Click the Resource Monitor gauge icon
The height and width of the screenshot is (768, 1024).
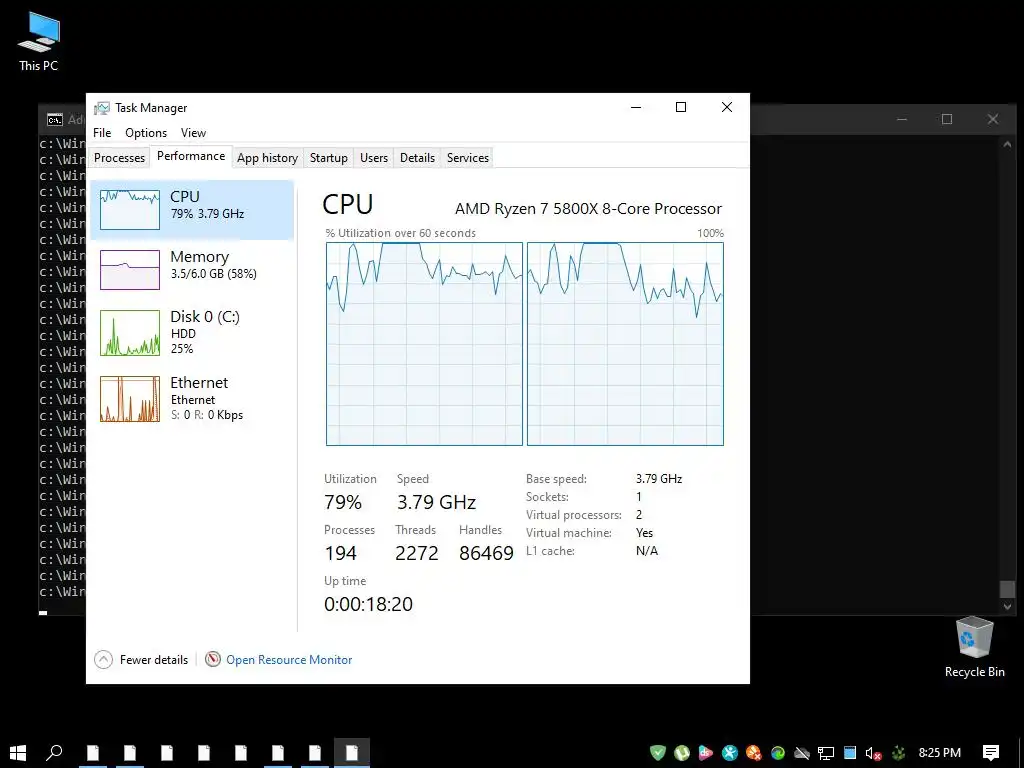212,660
